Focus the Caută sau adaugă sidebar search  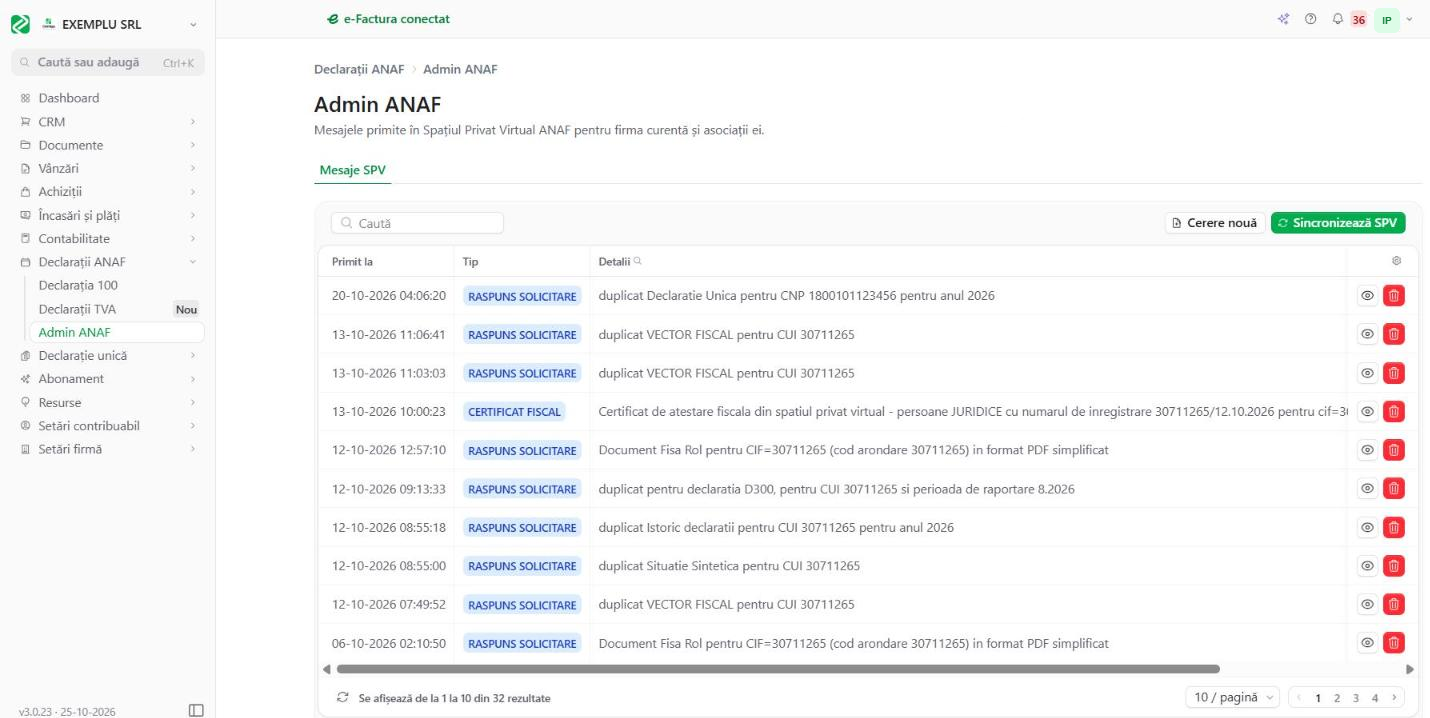[x=107, y=62]
